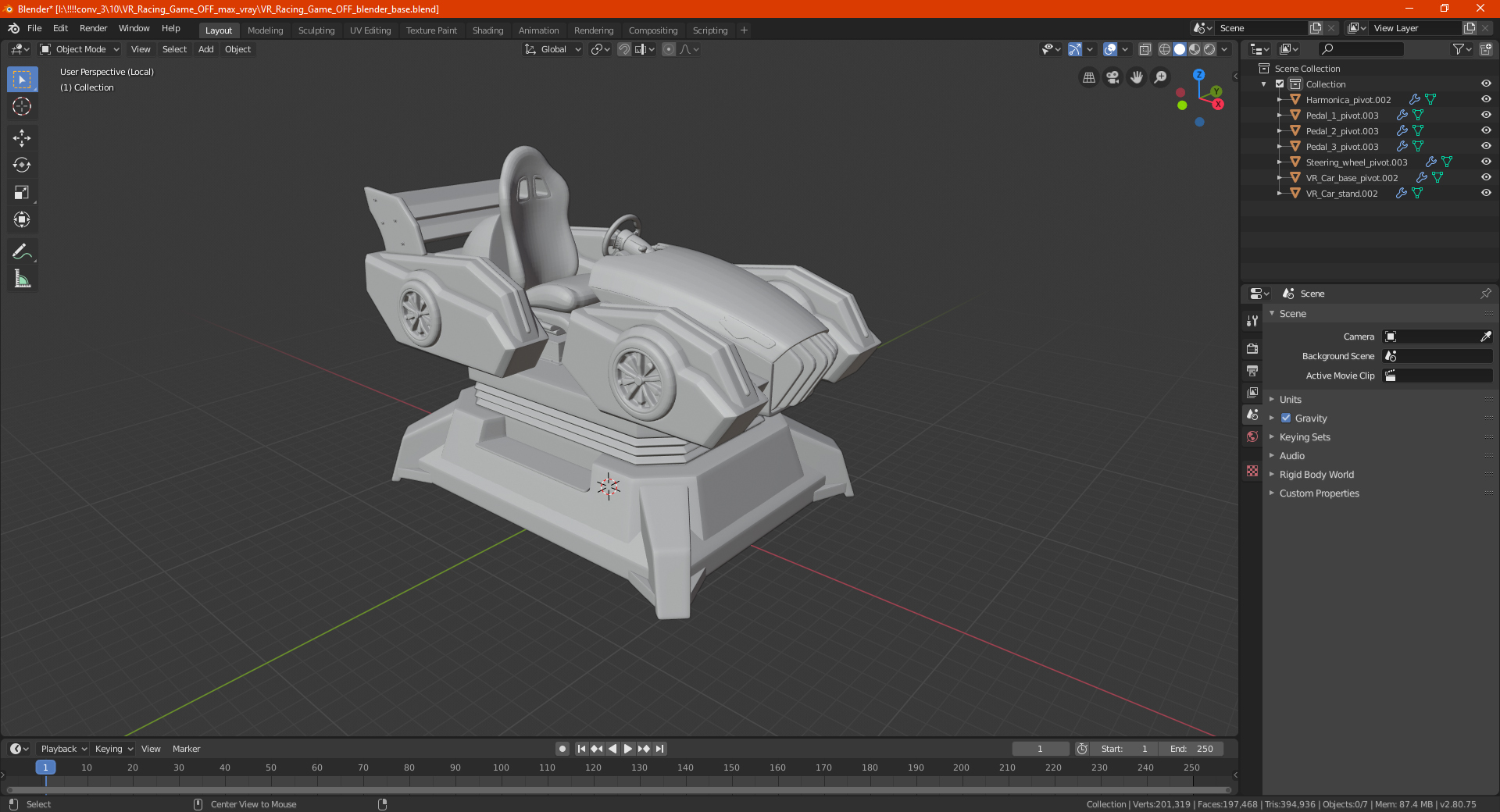The image size is (1500, 812).
Task: Click the auto keying record button
Action: (x=562, y=749)
